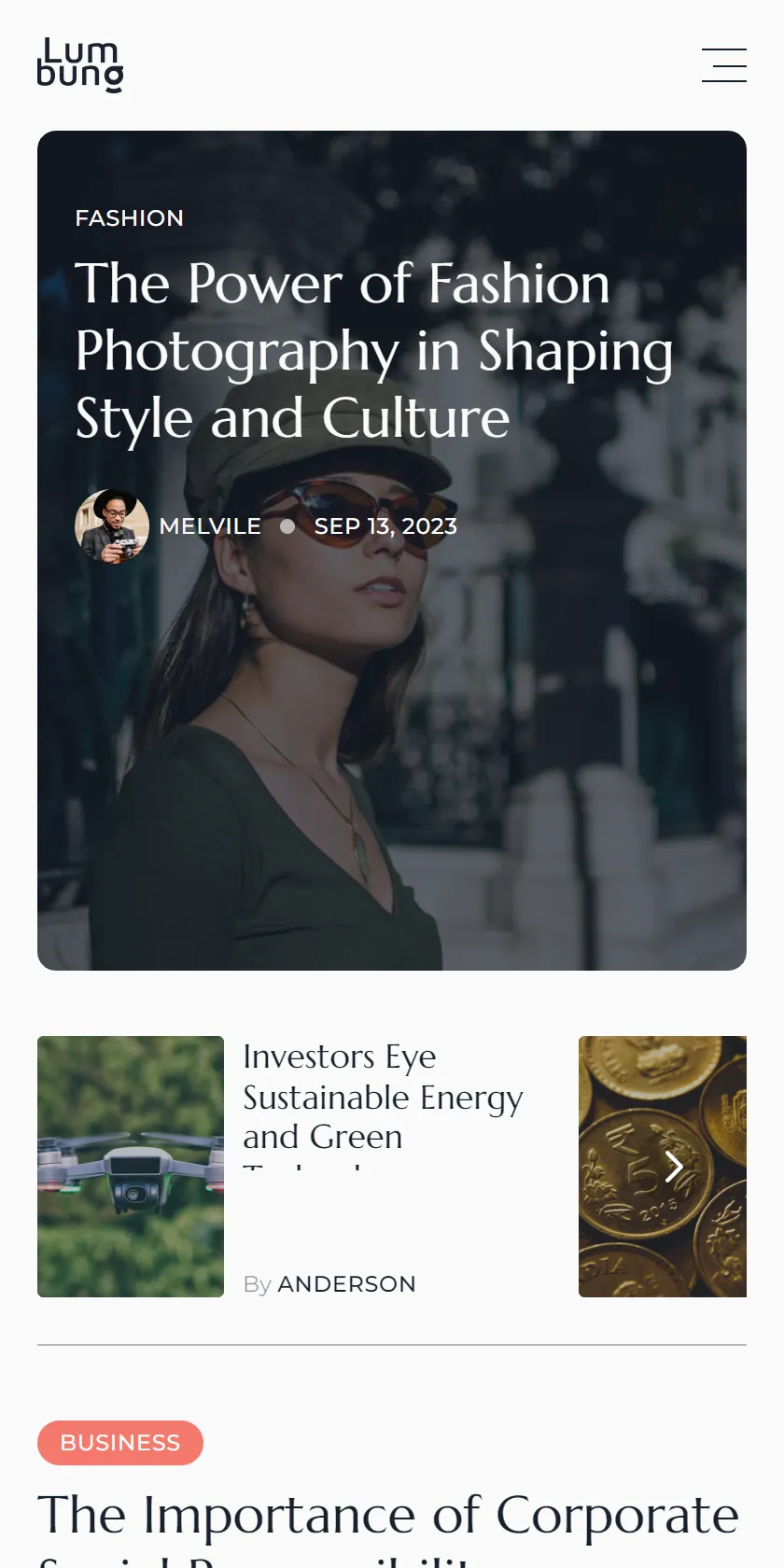Click the next arrow on the carousel

tap(674, 1166)
